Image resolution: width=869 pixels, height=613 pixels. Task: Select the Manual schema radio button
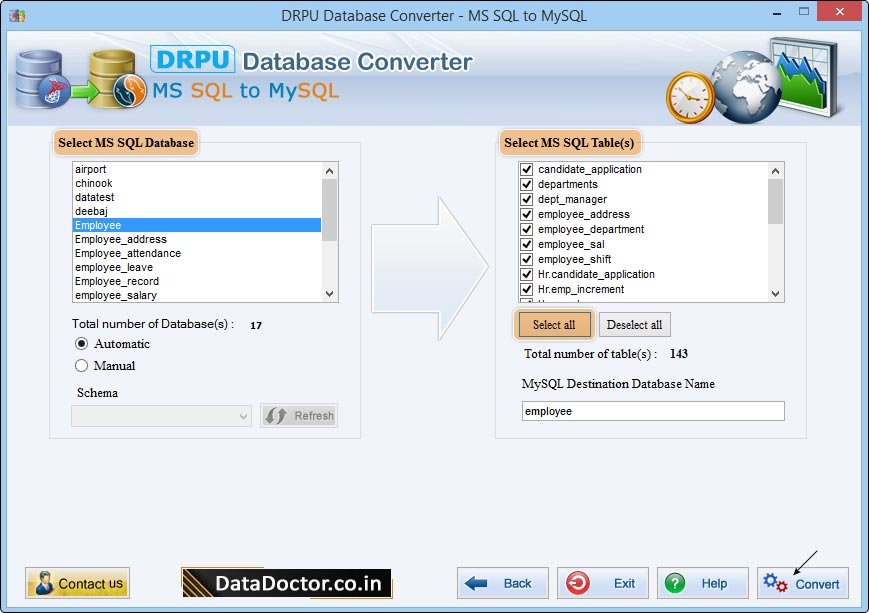coord(81,365)
